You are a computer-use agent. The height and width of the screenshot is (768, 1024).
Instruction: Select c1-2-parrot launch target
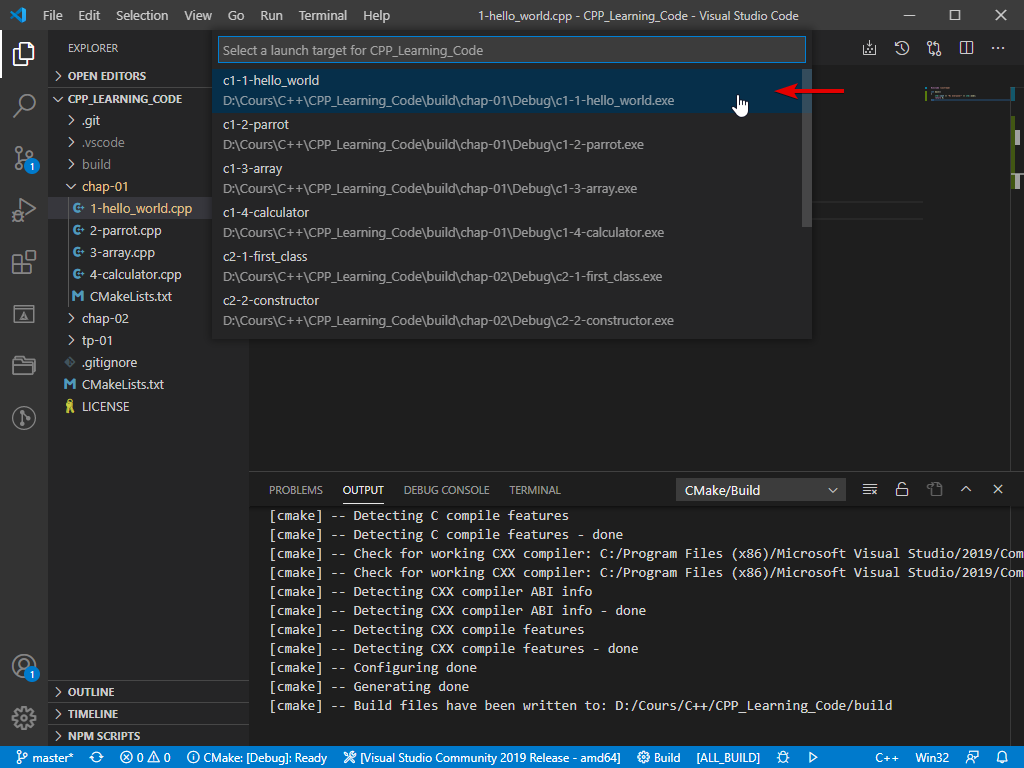[x=508, y=135]
